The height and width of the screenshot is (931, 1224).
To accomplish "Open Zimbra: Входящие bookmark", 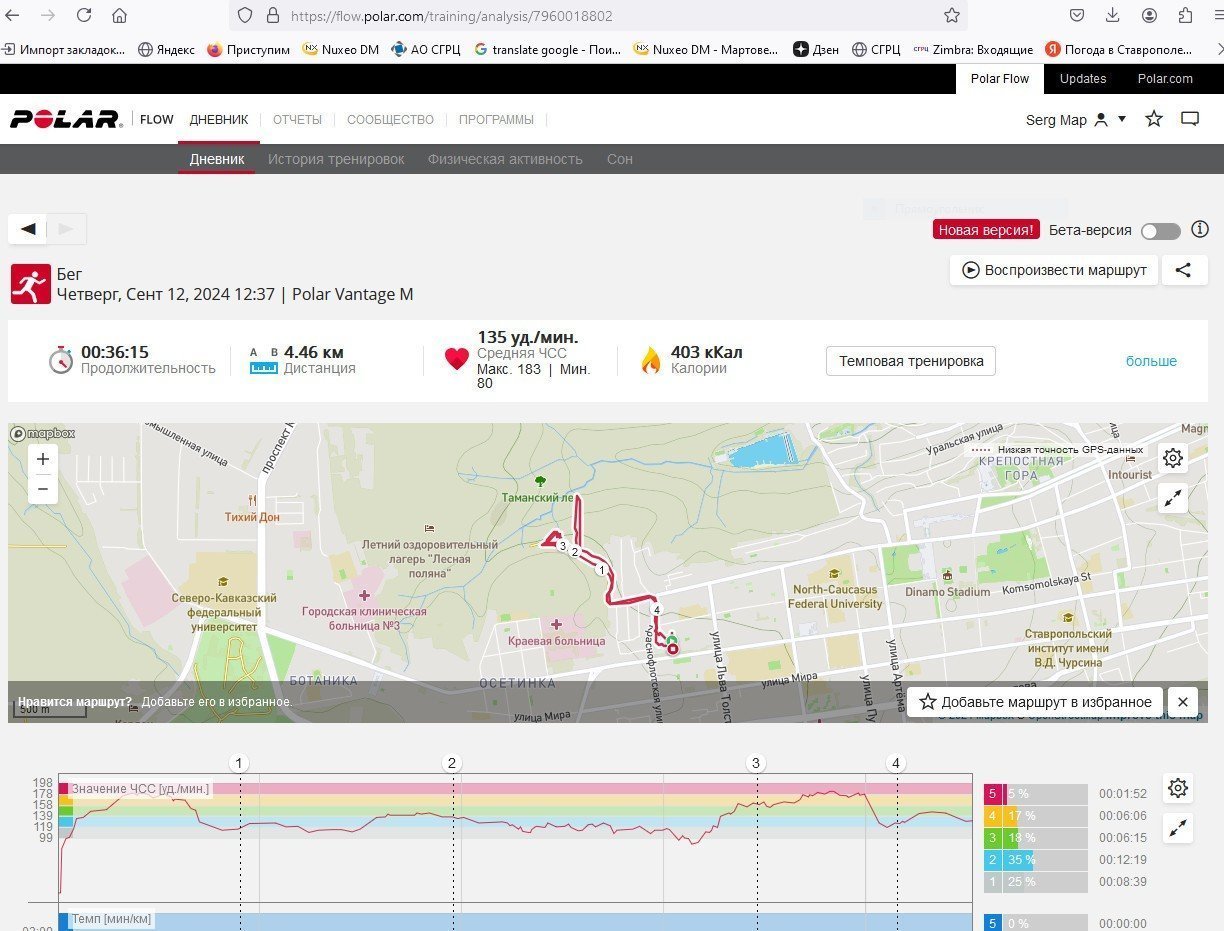I will [x=973, y=49].
